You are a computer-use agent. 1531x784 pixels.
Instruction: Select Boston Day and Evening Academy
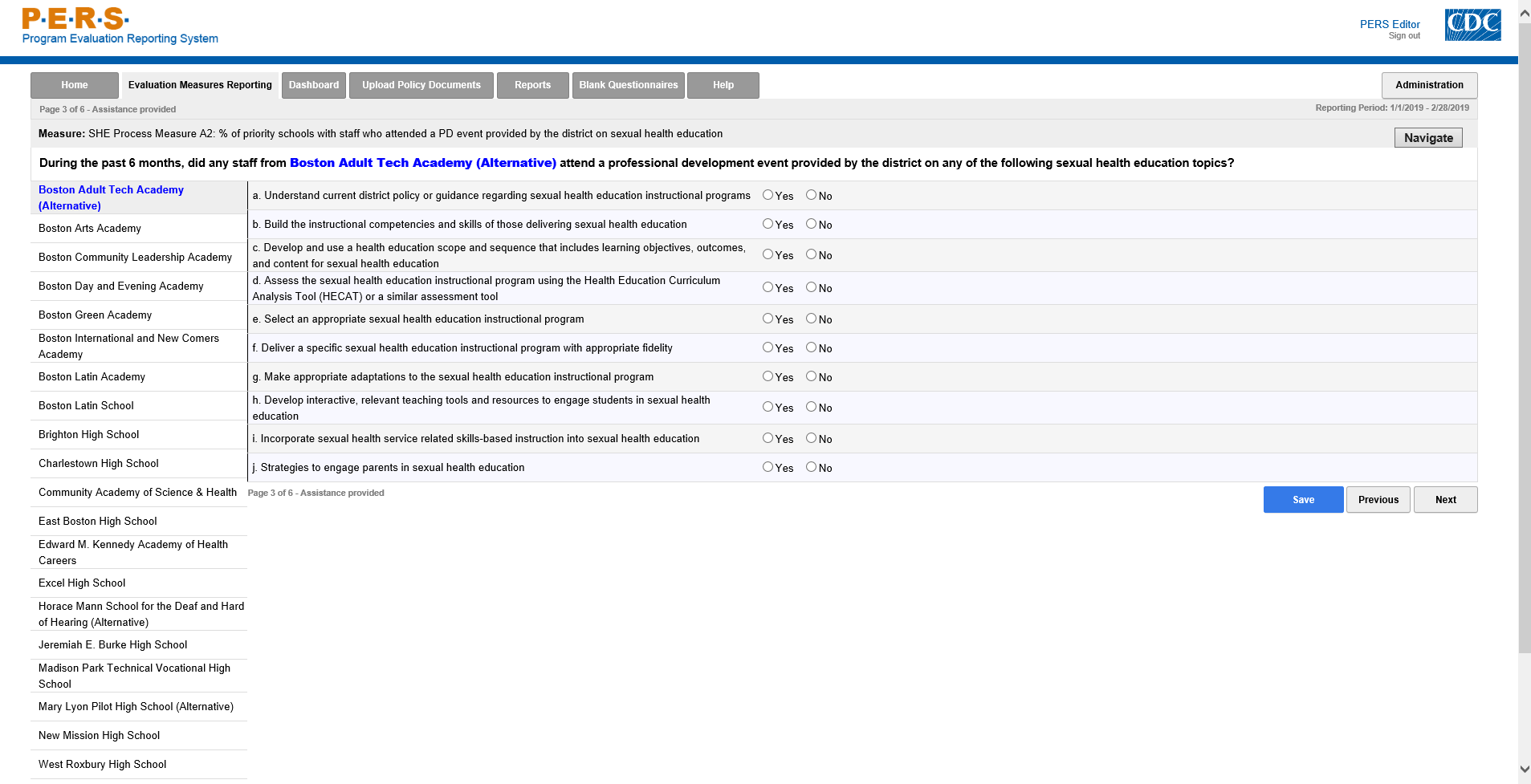(x=139, y=286)
